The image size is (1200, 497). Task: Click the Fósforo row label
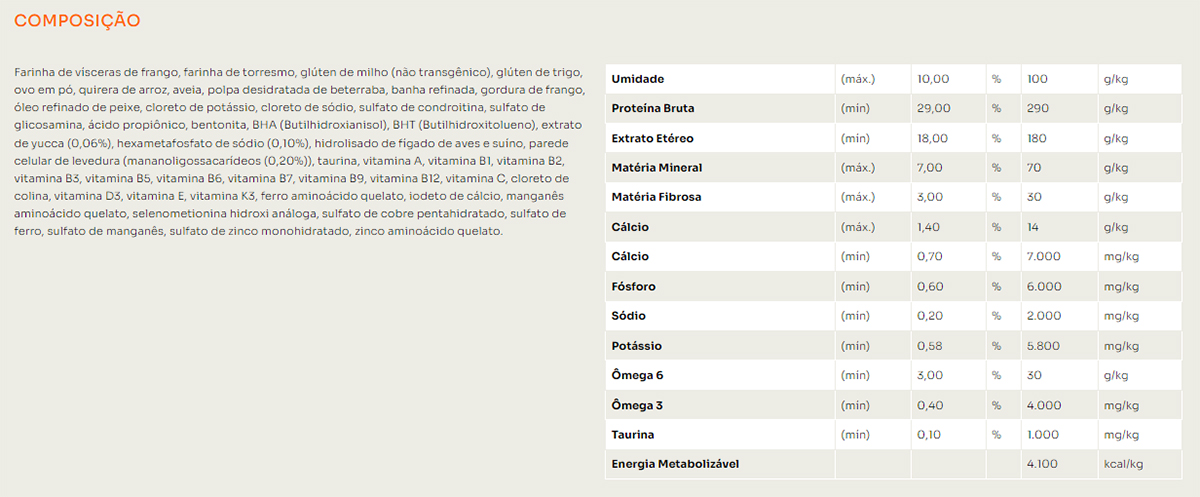634,287
